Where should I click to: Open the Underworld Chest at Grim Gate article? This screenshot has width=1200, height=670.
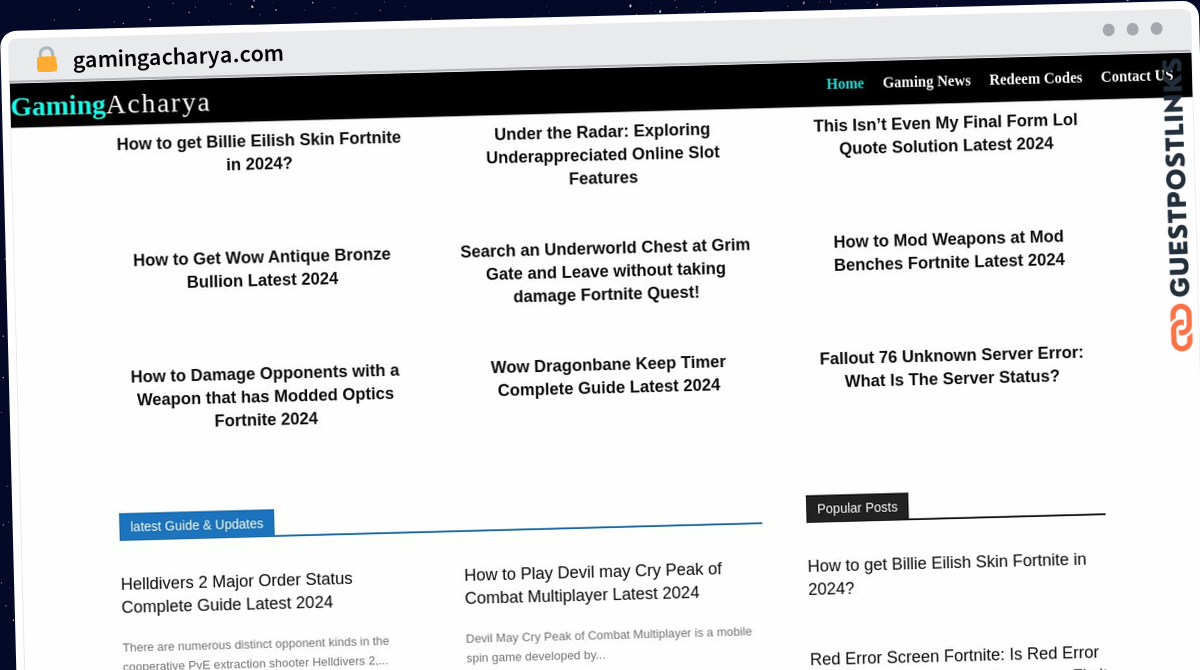pos(605,270)
